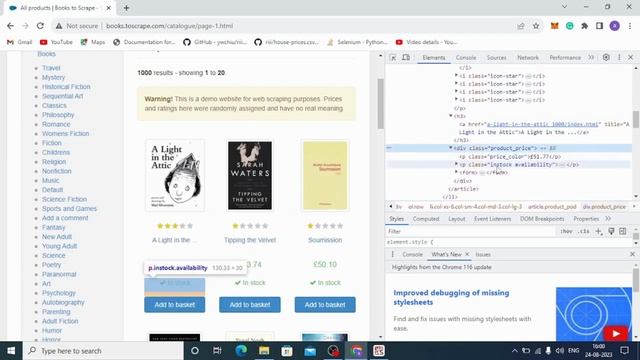Viewport: 640px width, 360px height.
Task: Share this page icon in the address bar
Action: click(x=521, y=26)
